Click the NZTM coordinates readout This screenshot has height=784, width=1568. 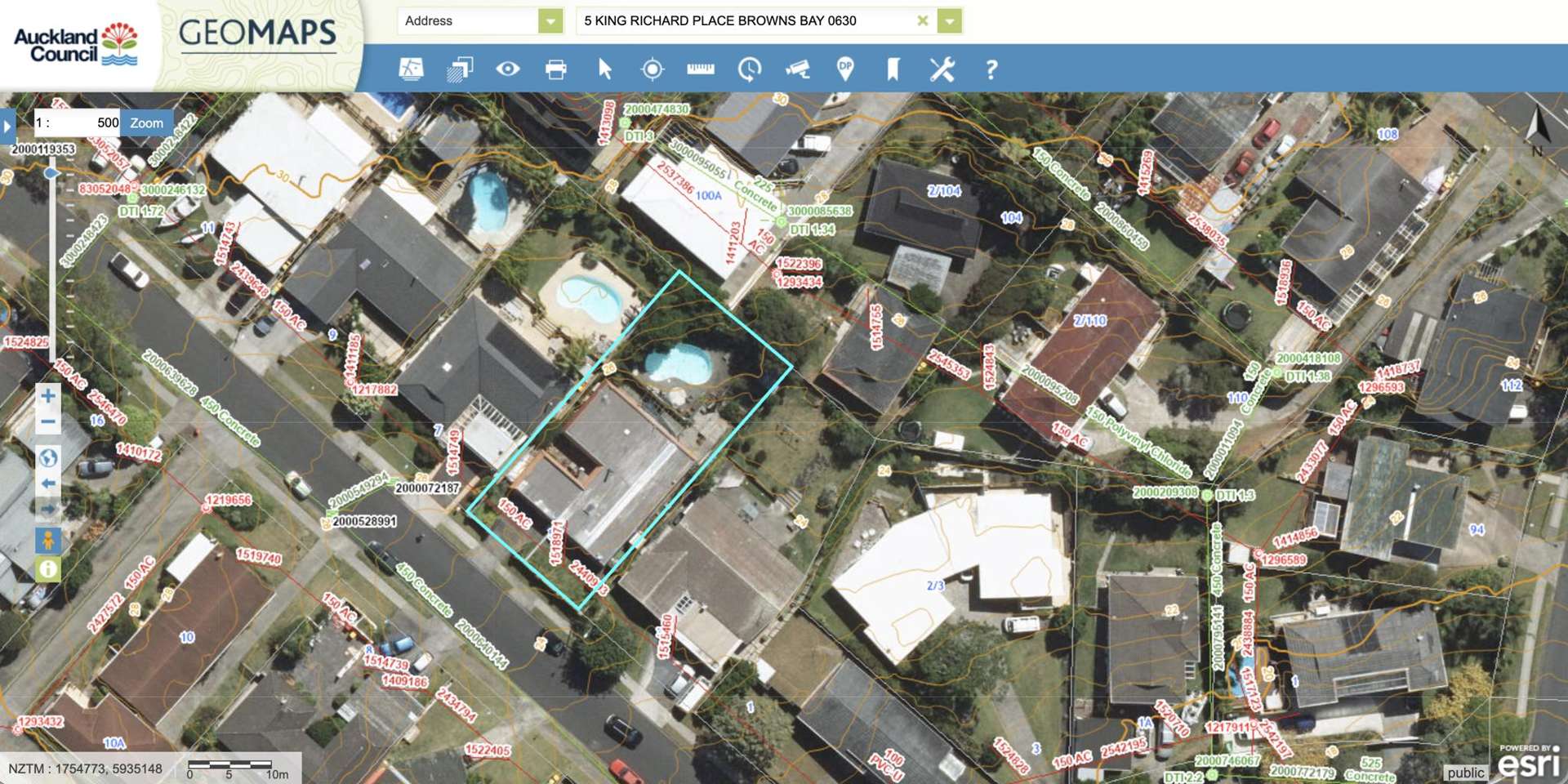click(85, 768)
